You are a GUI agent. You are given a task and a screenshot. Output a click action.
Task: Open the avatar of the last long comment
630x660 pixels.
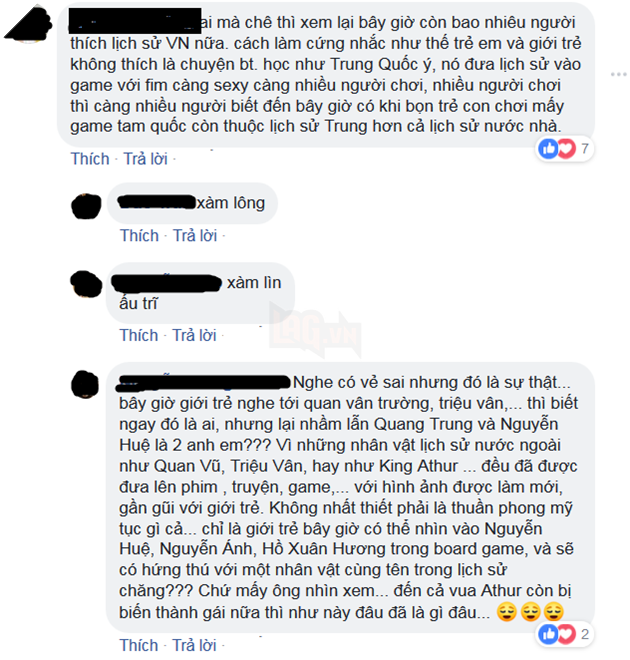[x=85, y=384]
